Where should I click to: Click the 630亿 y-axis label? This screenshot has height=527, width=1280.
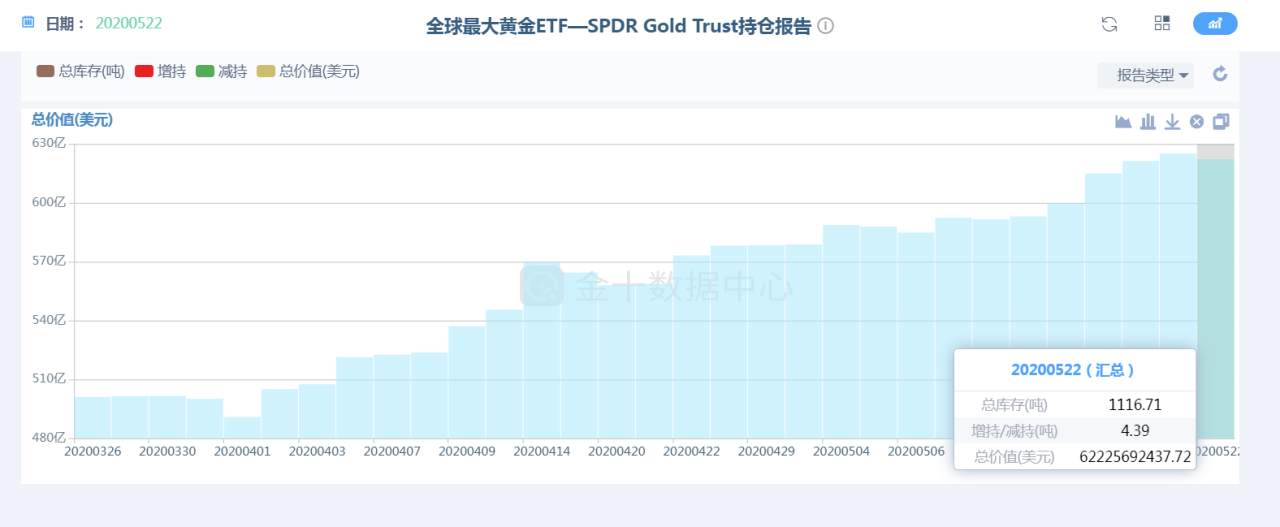(x=48, y=143)
